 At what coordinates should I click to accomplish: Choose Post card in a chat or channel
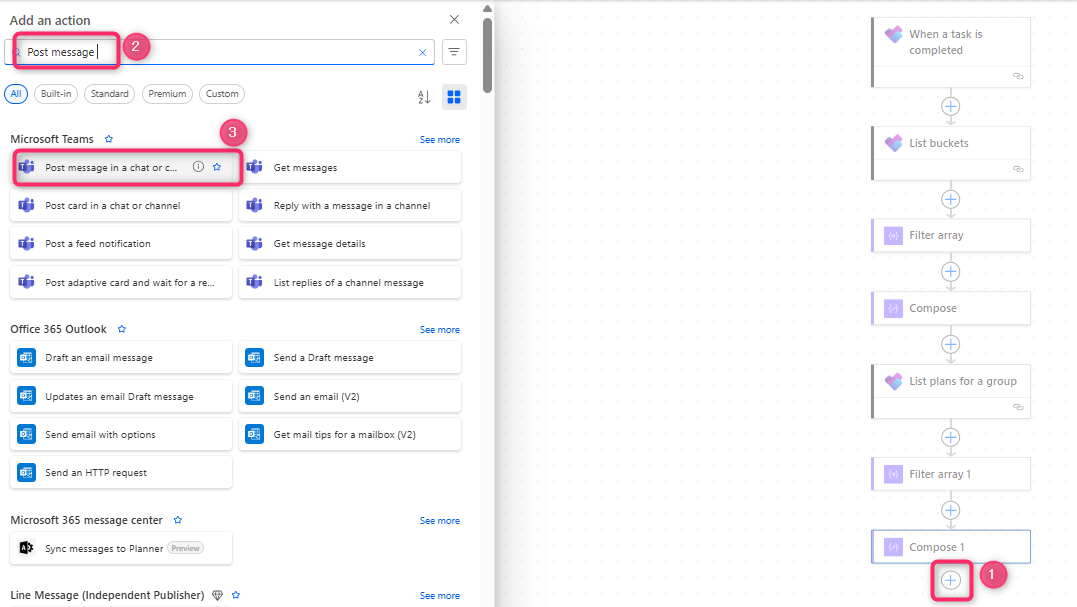121,205
